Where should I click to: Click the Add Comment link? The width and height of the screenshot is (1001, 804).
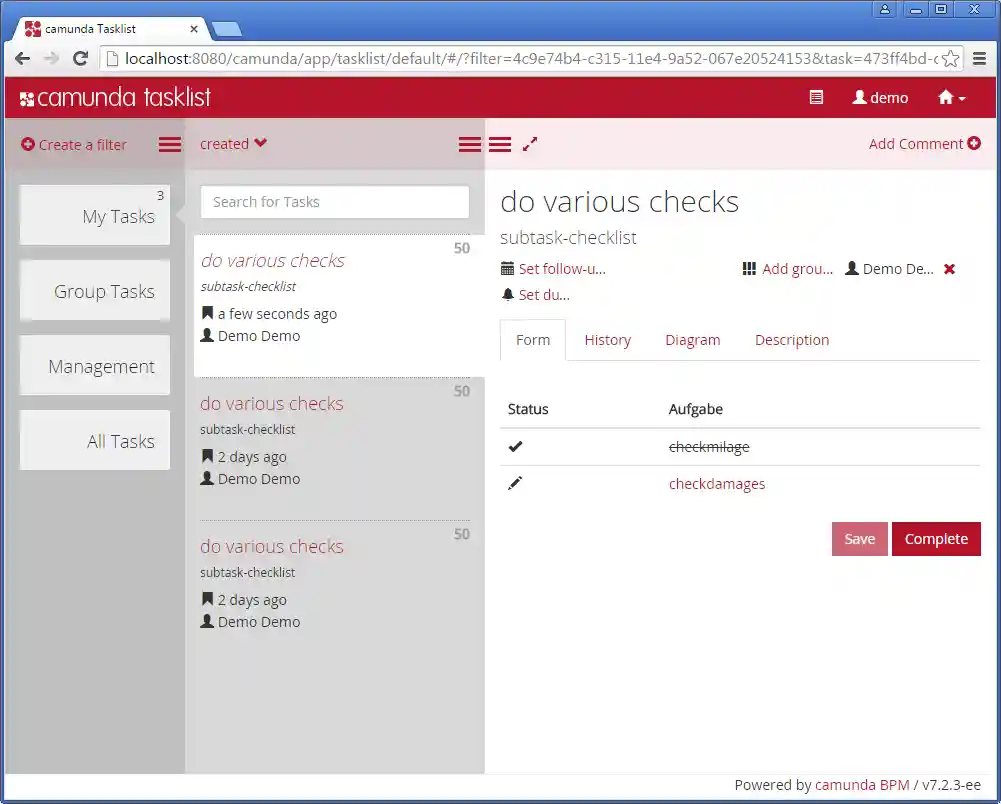pos(924,144)
